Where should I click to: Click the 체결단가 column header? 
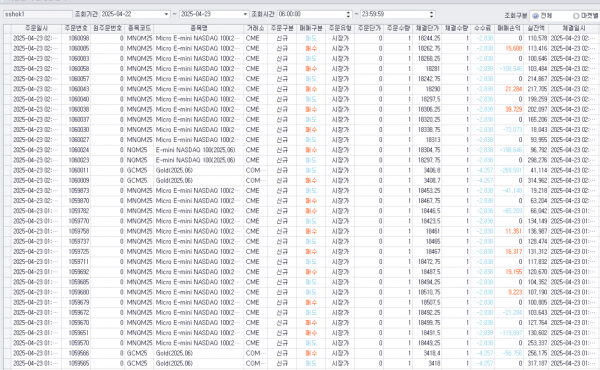point(427,28)
